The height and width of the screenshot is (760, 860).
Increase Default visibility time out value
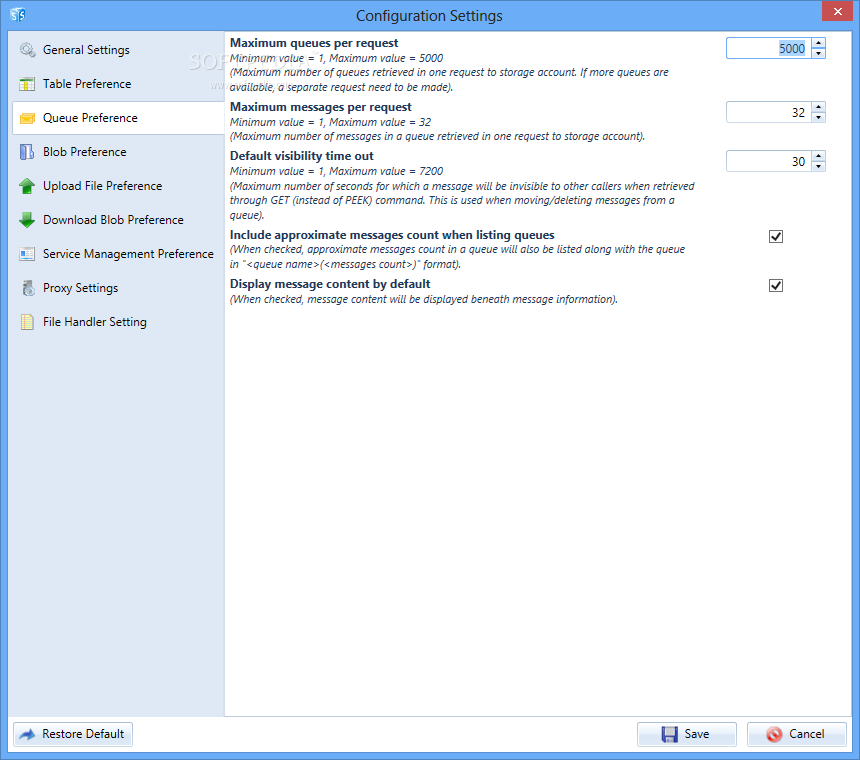click(x=818, y=156)
